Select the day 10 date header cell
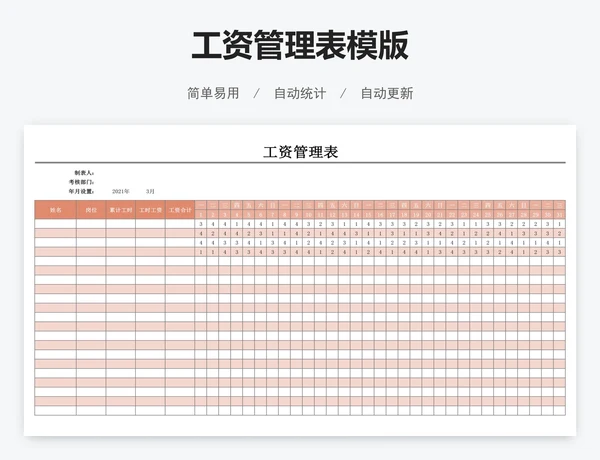The image size is (600, 460). 308,215
